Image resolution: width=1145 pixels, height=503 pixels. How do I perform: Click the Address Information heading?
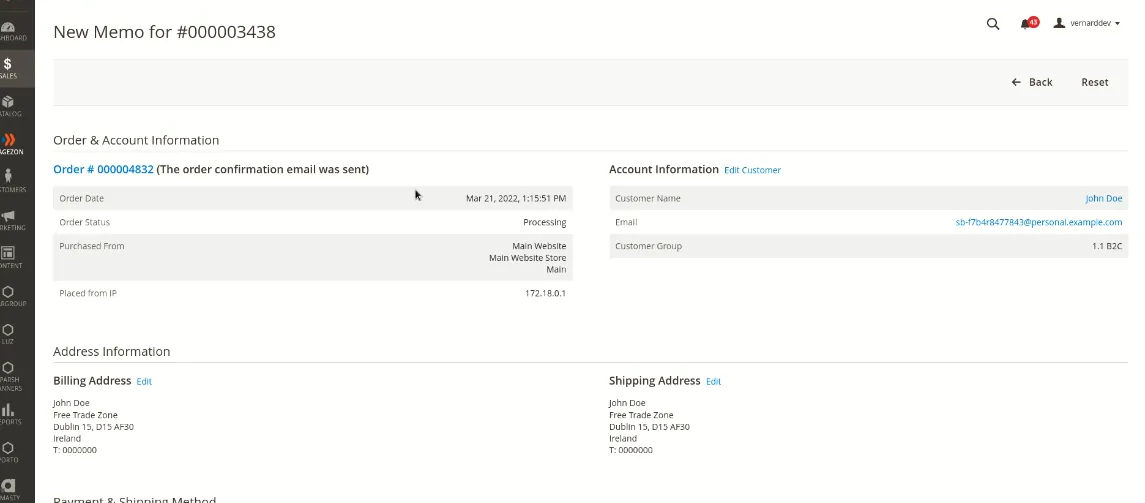(x=112, y=351)
